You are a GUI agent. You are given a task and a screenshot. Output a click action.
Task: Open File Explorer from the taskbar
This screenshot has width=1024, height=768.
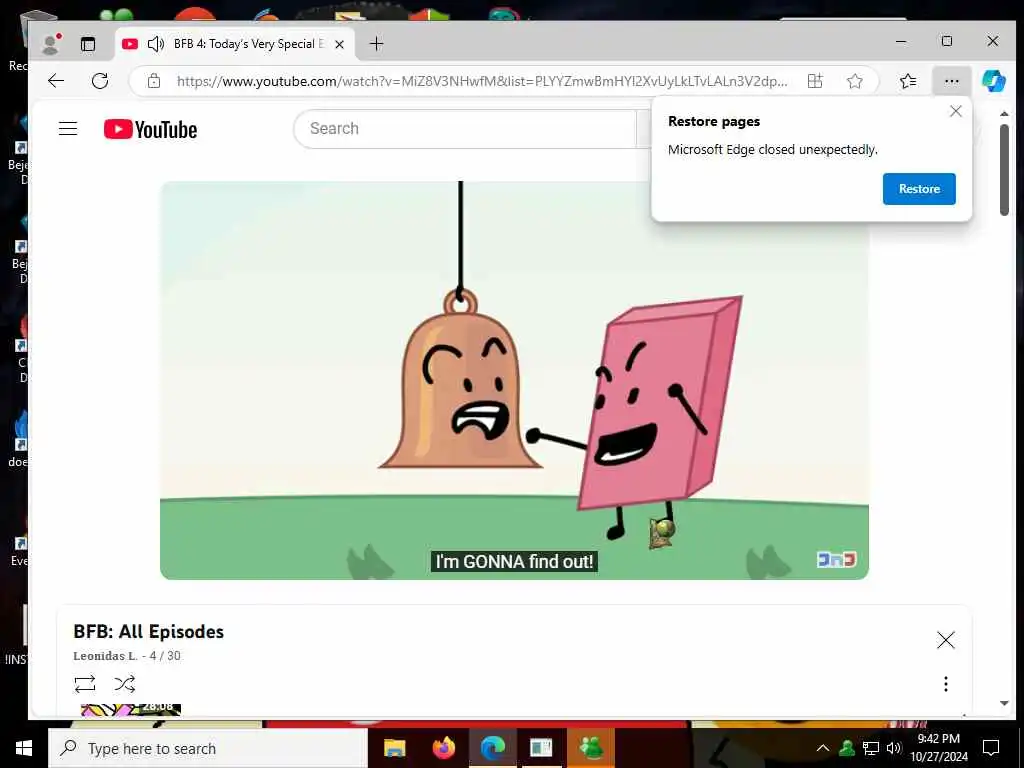coord(394,748)
